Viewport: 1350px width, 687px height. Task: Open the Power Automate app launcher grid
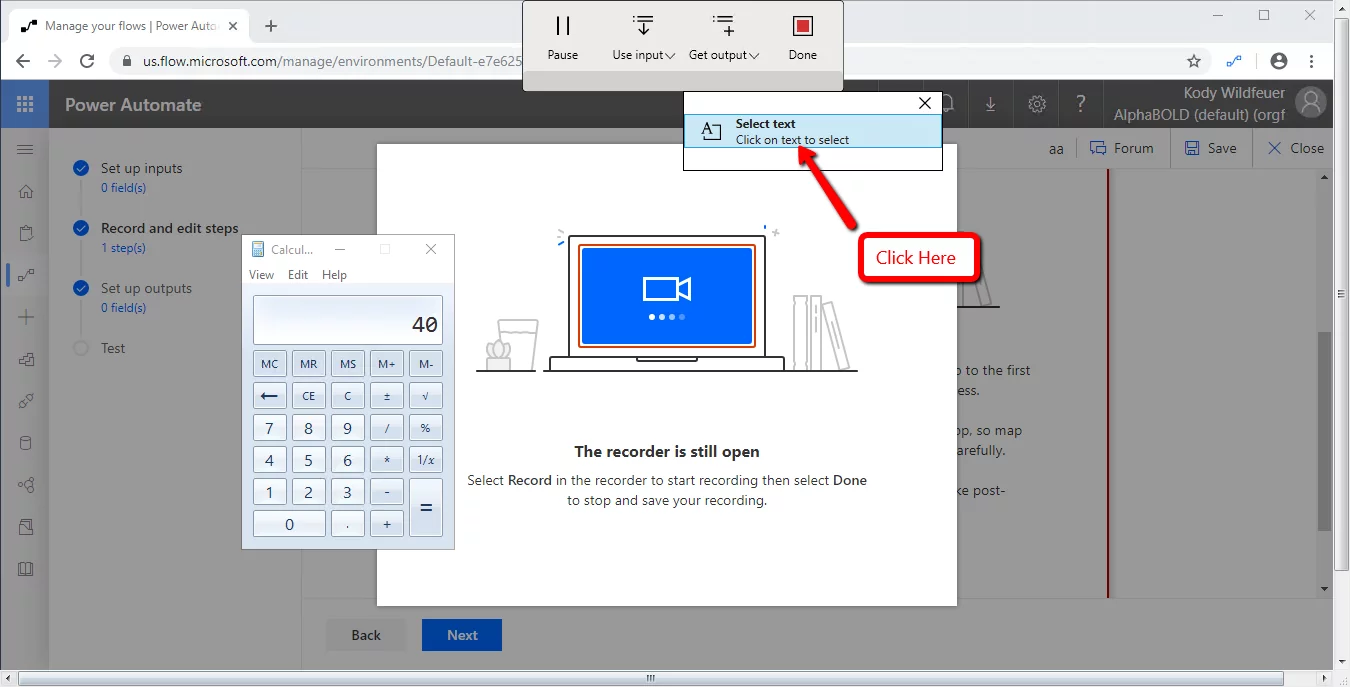[x=25, y=104]
